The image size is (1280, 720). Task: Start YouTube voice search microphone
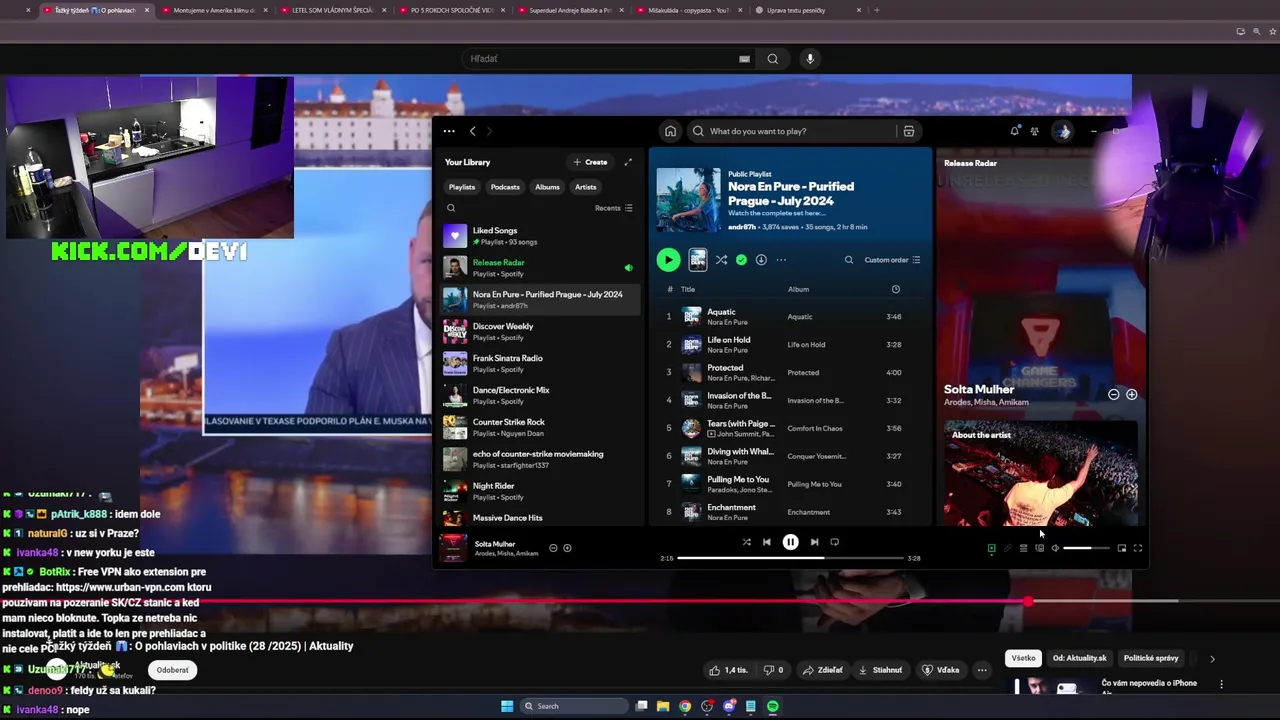[x=810, y=59]
